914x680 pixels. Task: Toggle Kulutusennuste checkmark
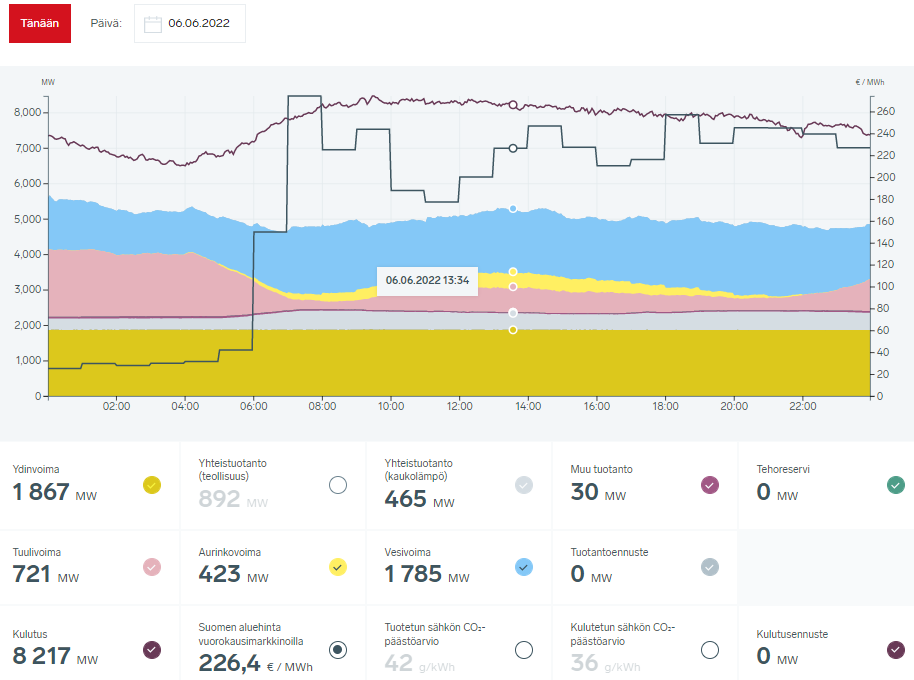click(x=896, y=650)
